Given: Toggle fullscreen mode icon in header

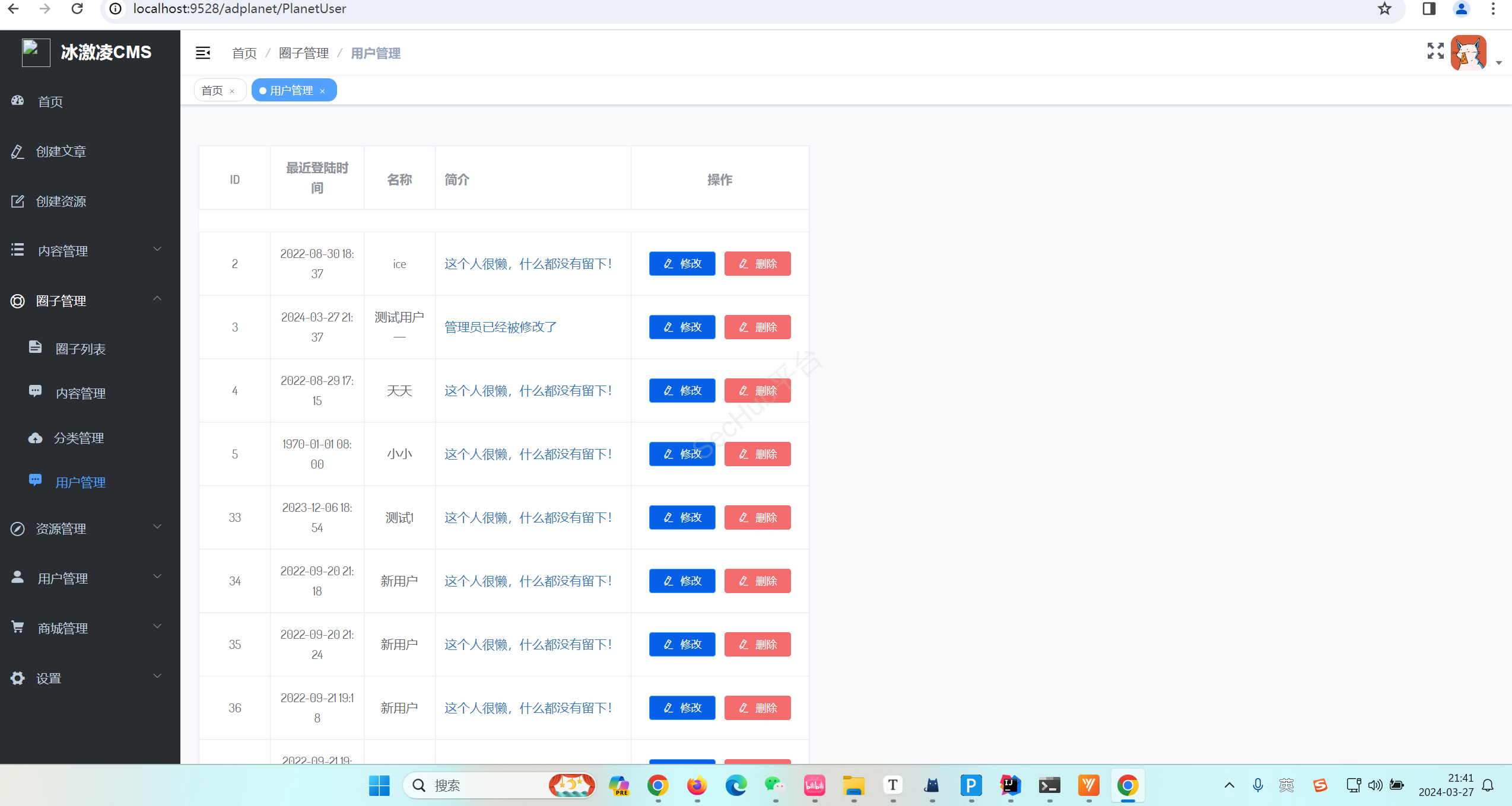Looking at the screenshot, I should coord(1435,51).
